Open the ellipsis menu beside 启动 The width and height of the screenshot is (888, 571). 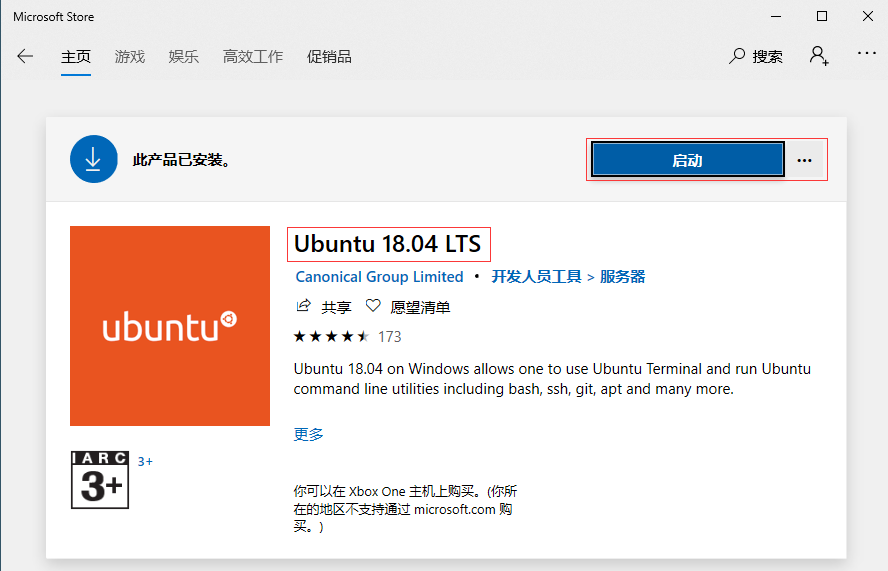(x=804, y=160)
